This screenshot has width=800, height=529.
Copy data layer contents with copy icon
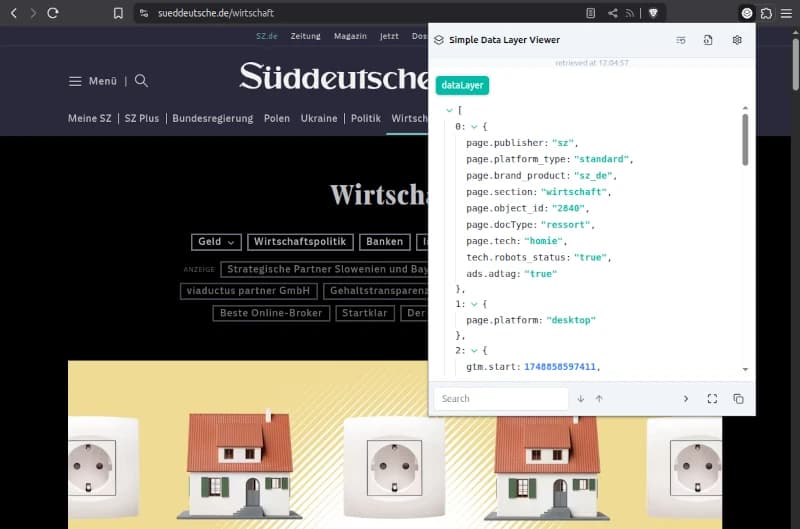(738, 399)
